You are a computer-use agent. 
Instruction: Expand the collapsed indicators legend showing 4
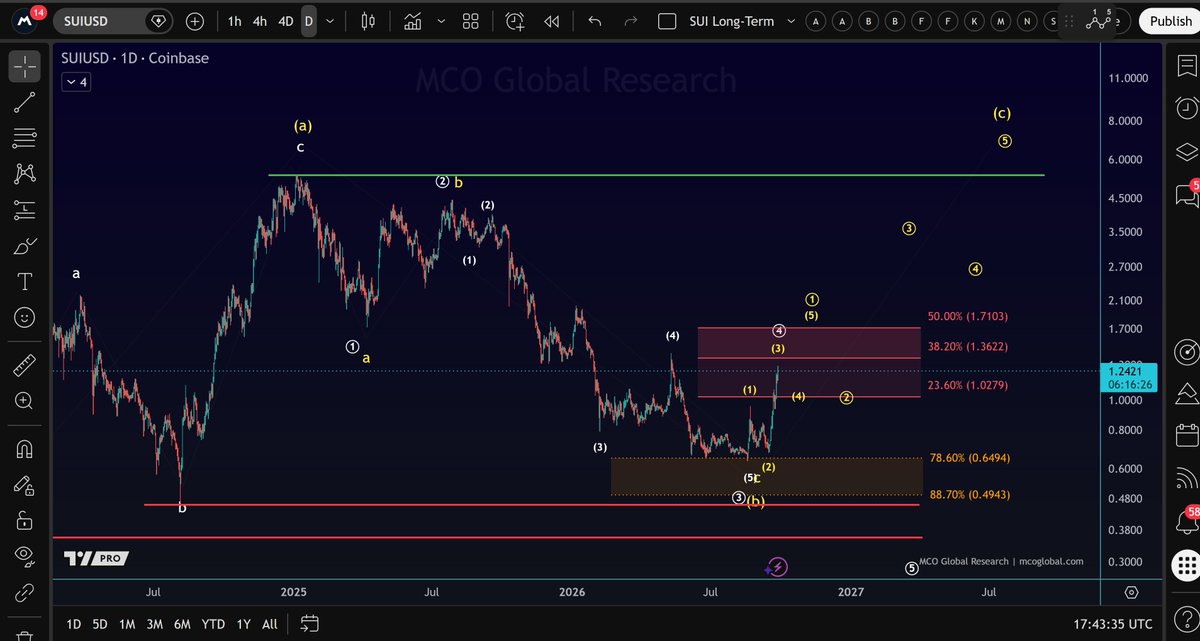tap(76, 83)
